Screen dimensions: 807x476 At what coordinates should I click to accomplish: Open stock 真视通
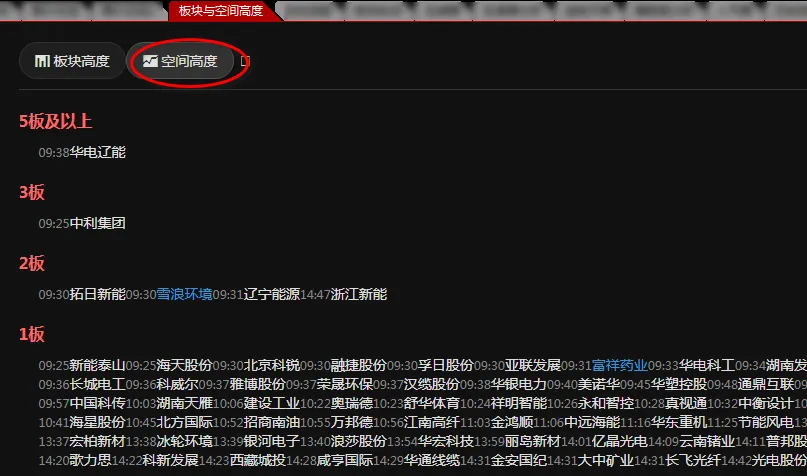[x=686, y=403]
